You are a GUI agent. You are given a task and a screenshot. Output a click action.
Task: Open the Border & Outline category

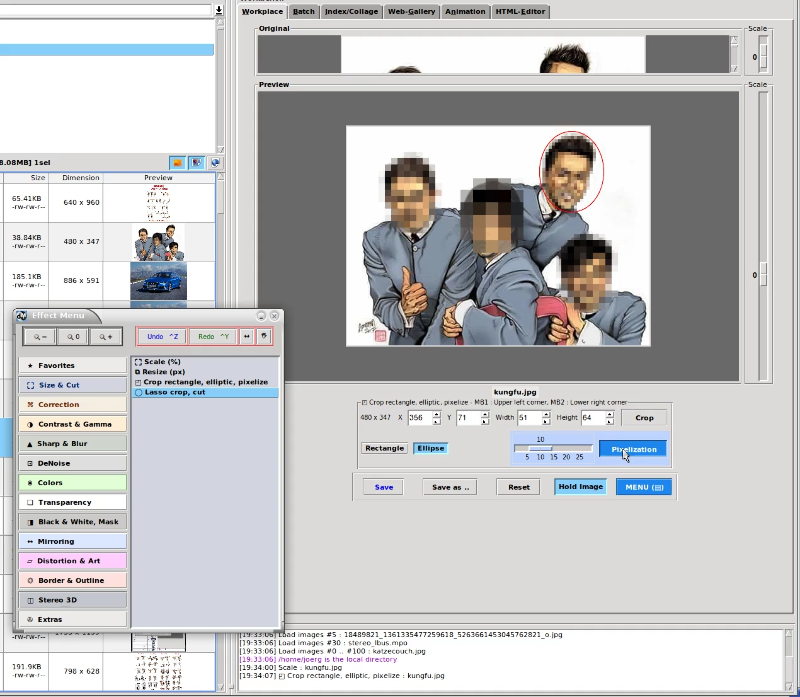click(x=72, y=580)
